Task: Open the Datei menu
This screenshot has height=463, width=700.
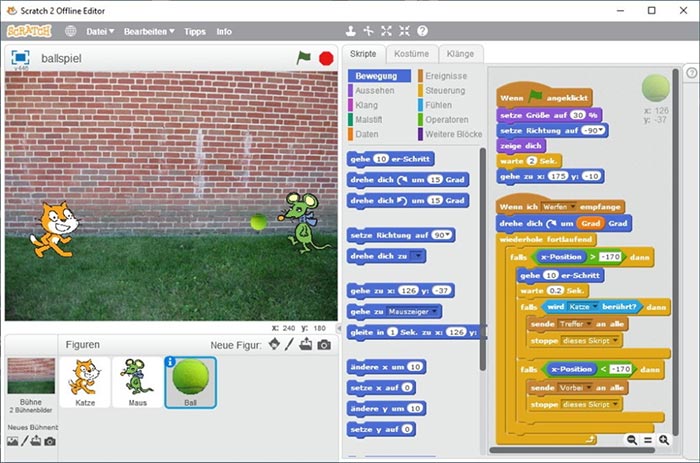Action: click(100, 32)
